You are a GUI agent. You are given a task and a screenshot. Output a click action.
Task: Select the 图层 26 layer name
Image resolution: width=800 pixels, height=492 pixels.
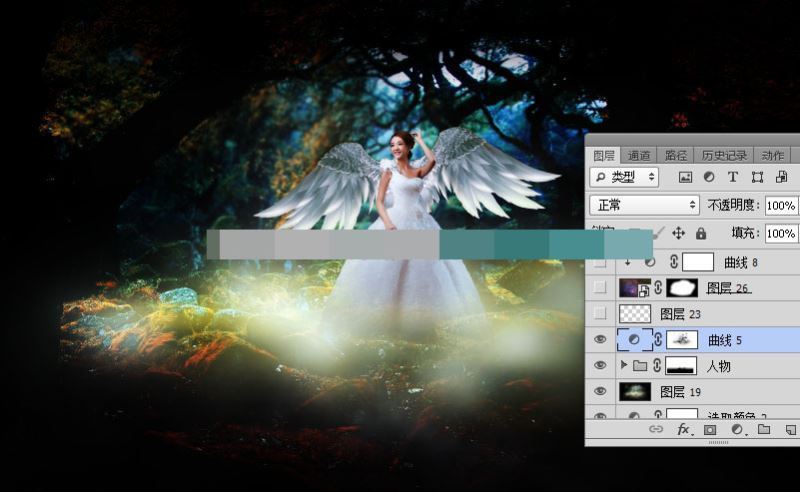[728, 288]
